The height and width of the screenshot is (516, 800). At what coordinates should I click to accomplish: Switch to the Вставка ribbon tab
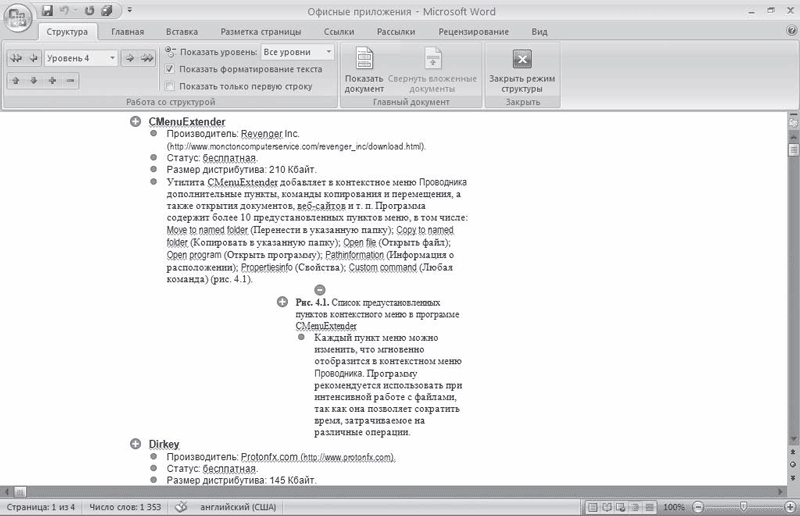click(x=182, y=32)
